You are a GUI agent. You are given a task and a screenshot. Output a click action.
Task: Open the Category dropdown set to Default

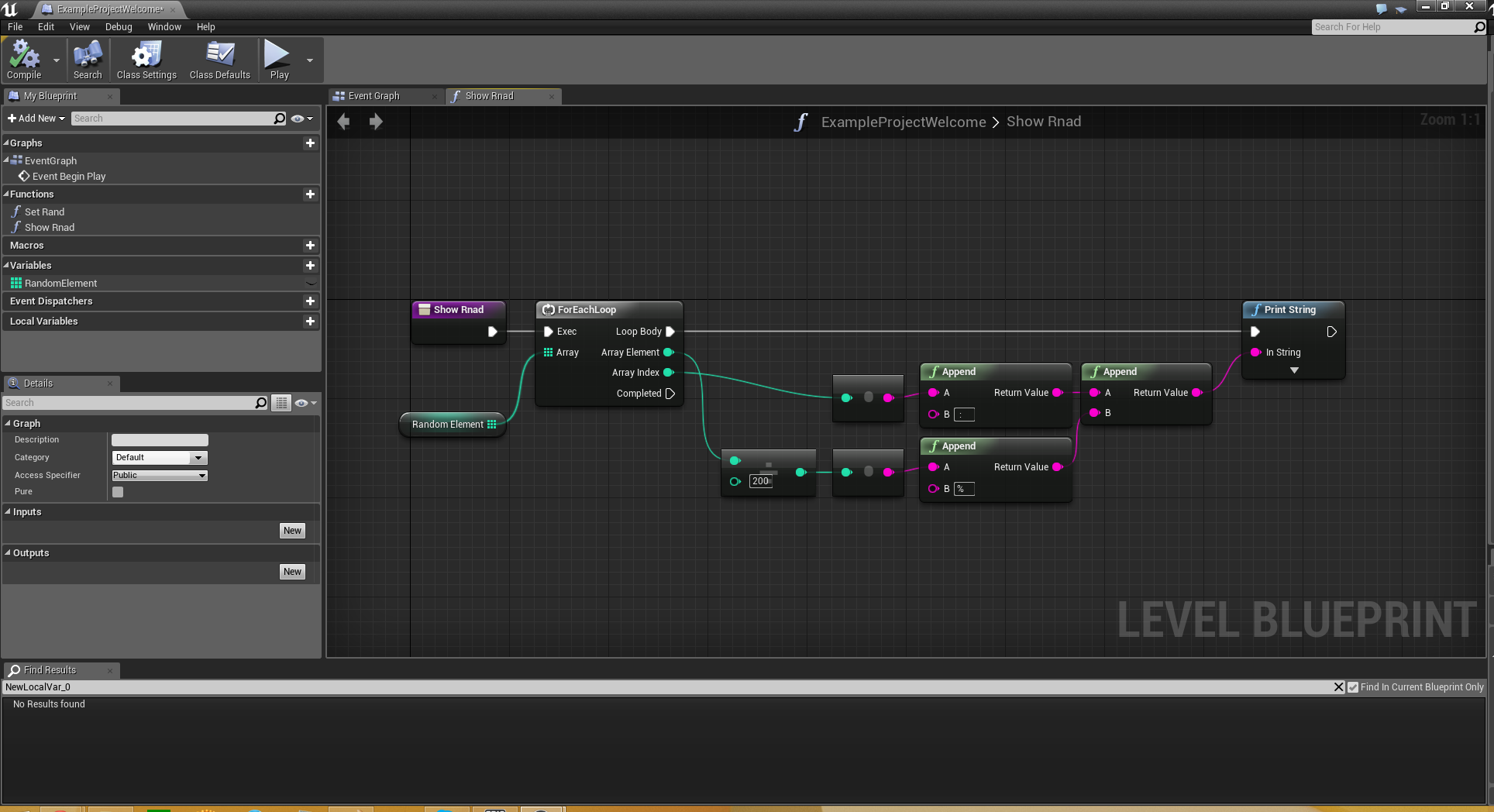(160, 458)
